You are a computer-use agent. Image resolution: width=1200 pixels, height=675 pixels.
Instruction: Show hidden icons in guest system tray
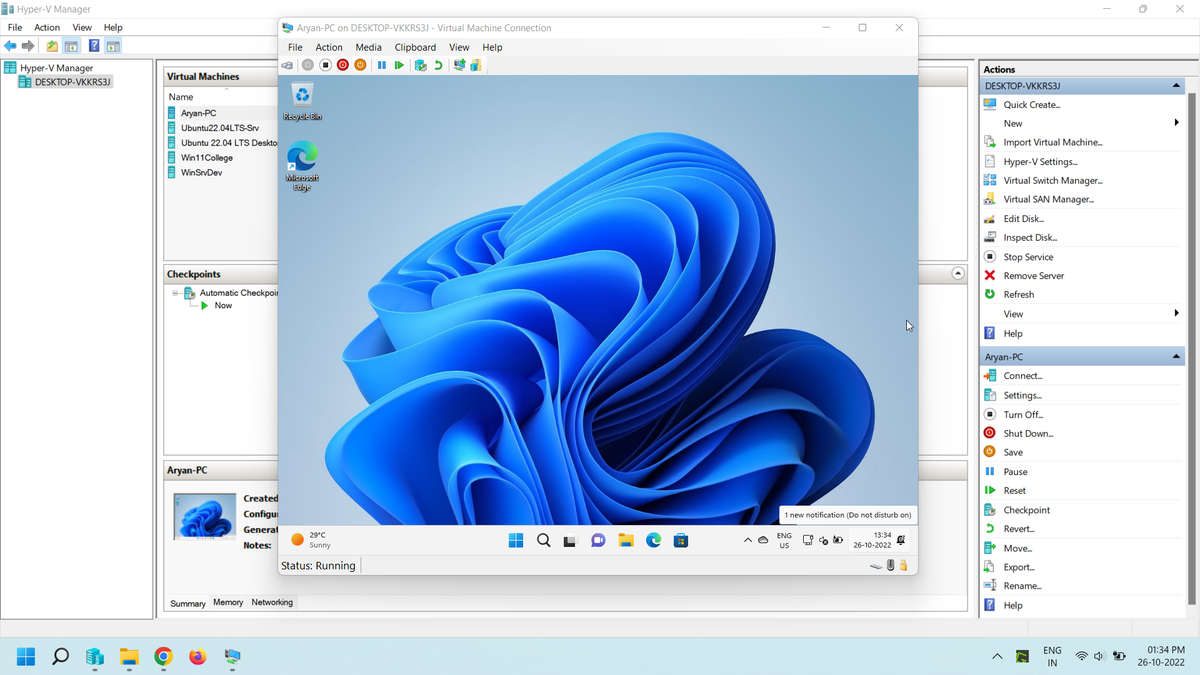[x=747, y=540]
